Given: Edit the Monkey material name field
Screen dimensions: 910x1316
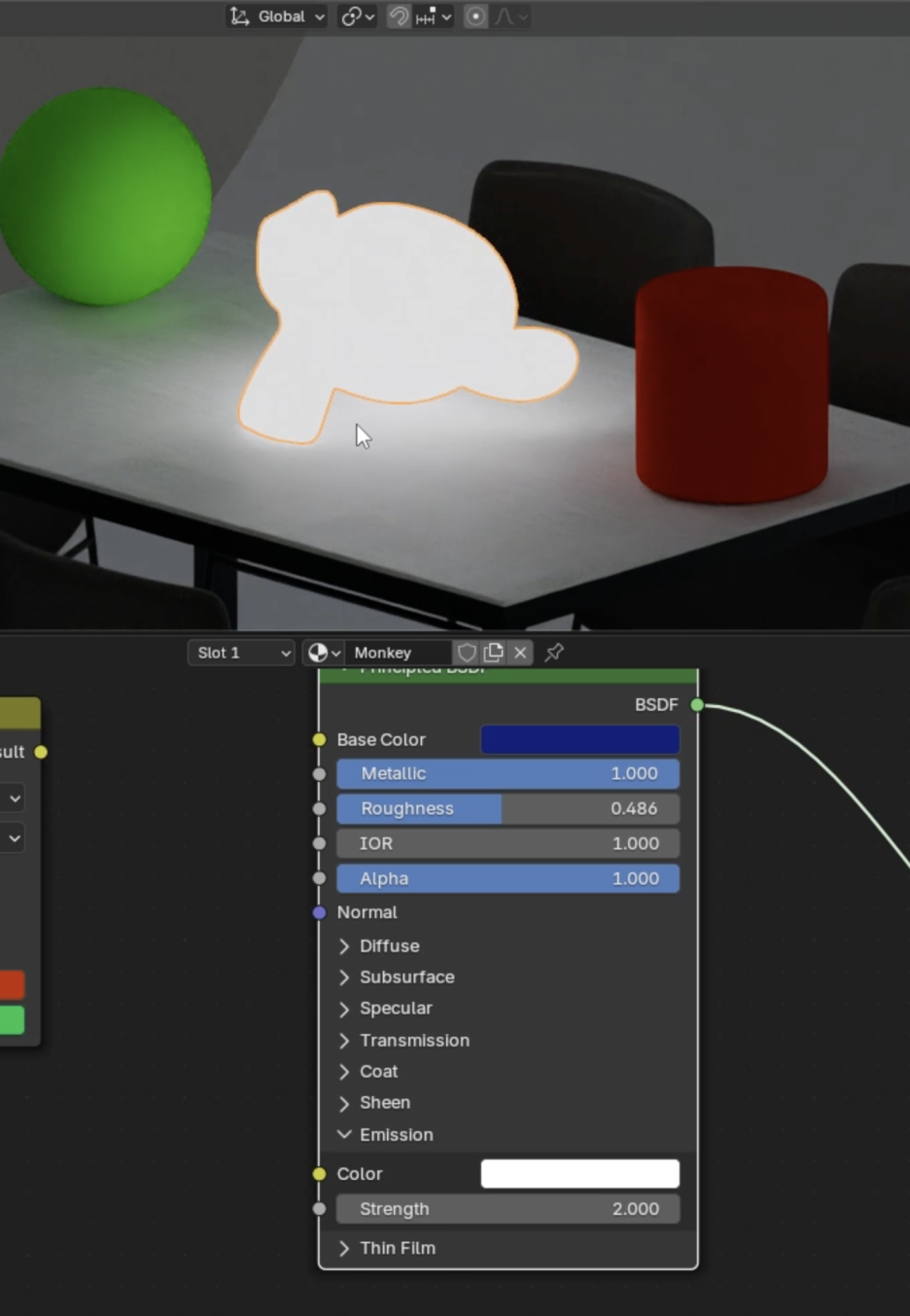Looking at the screenshot, I should [x=399, y=653].
